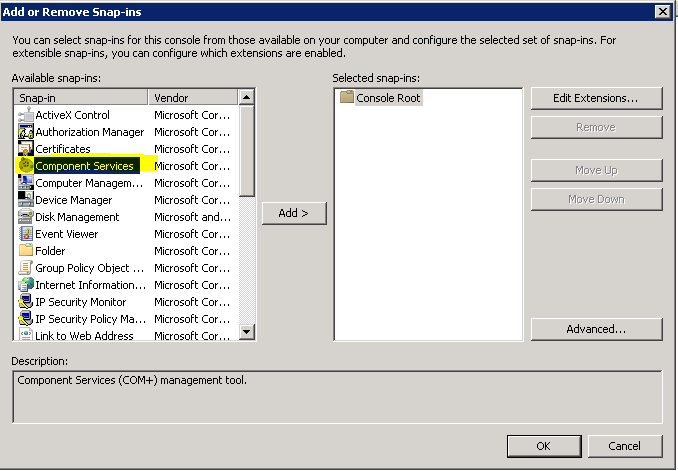The height and width of the screenshot is (471, 678).
Task: Choose the Group Policy Object snap-in
Action: (x=82, y=268)
